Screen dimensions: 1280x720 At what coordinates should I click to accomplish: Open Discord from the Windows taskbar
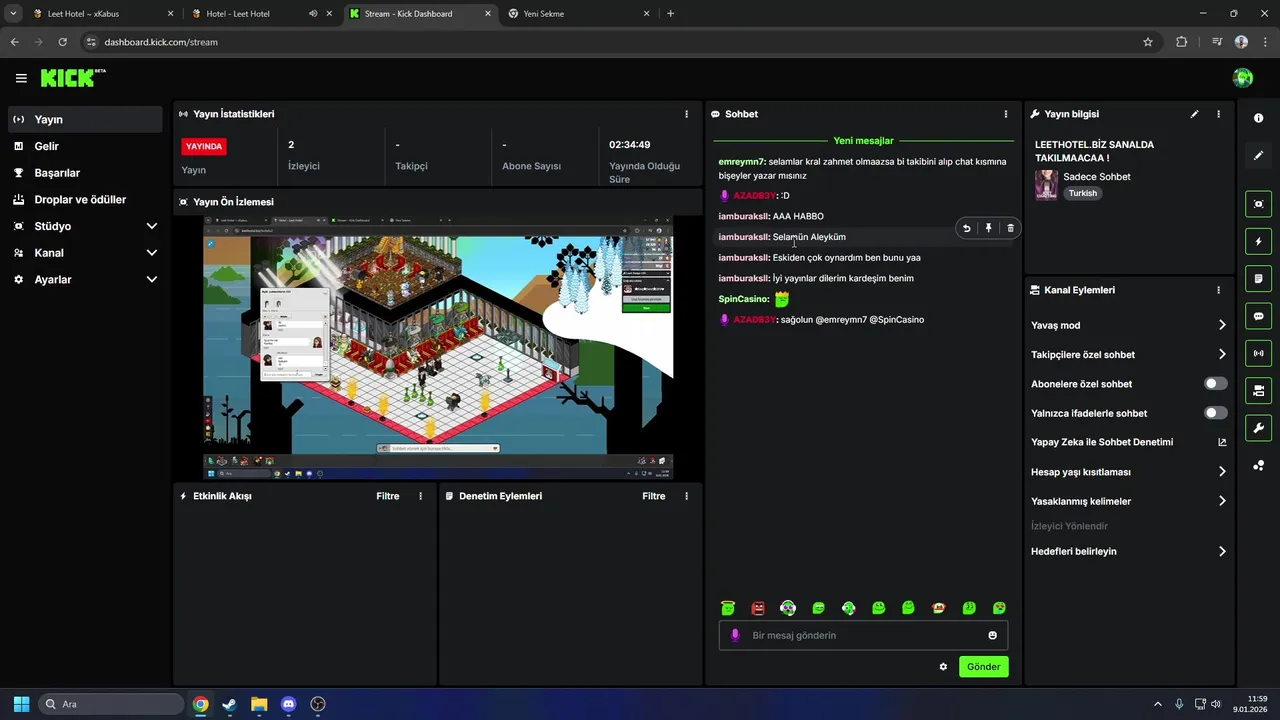point(289,704)
